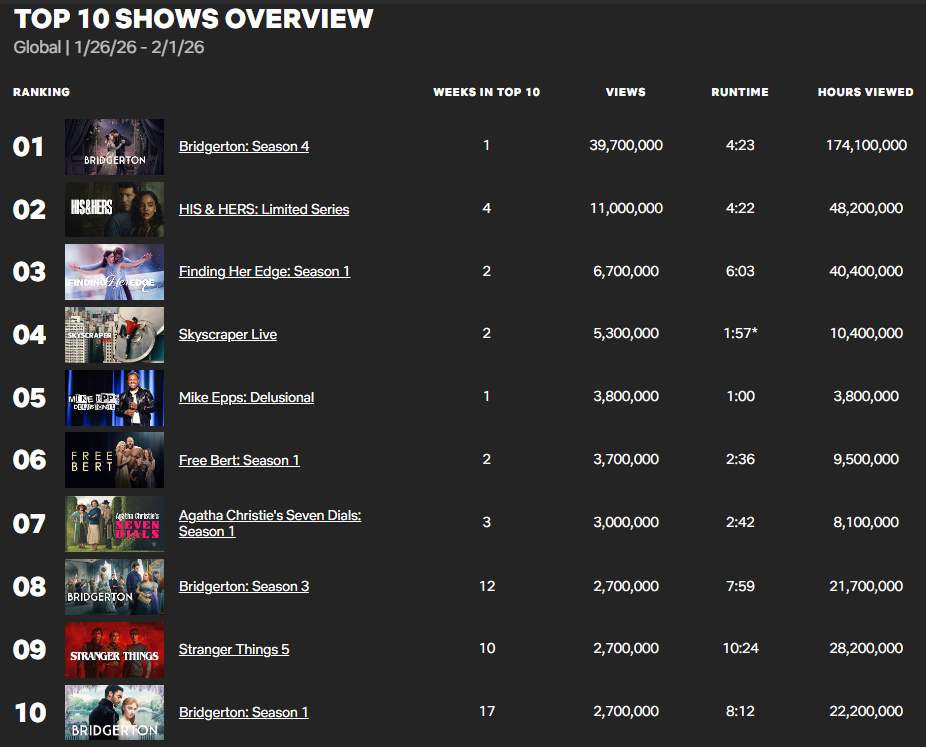
Task: Click the 6:03 runtime value
Action: pyautogui.click(x=740, y=272)
